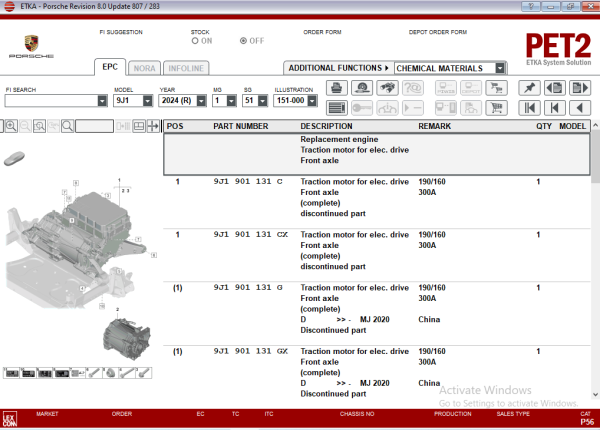
Task: Select the first illustration thumbnail in strip
Action: (11, 373)
